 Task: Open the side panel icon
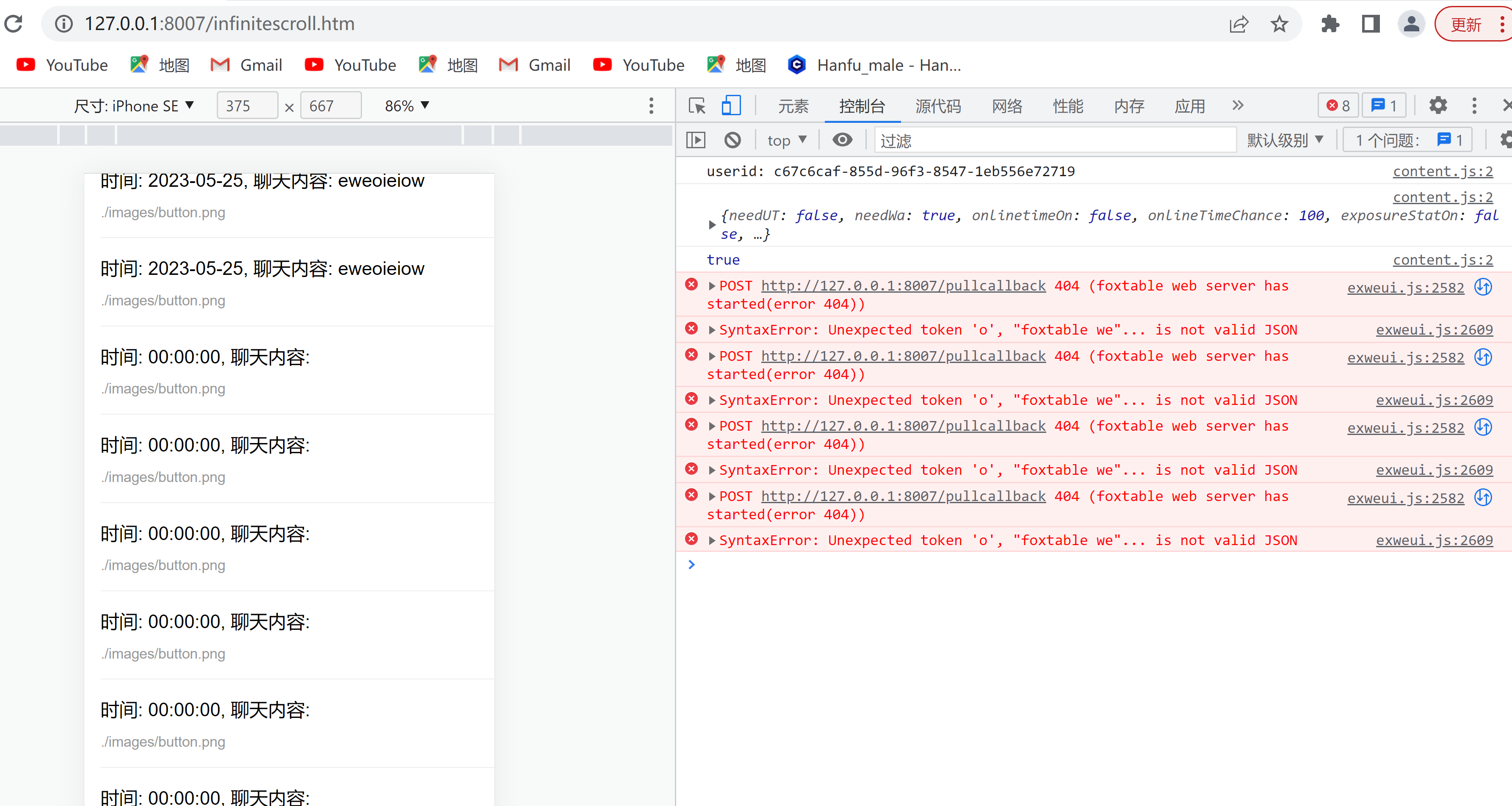pos(1371,24)
